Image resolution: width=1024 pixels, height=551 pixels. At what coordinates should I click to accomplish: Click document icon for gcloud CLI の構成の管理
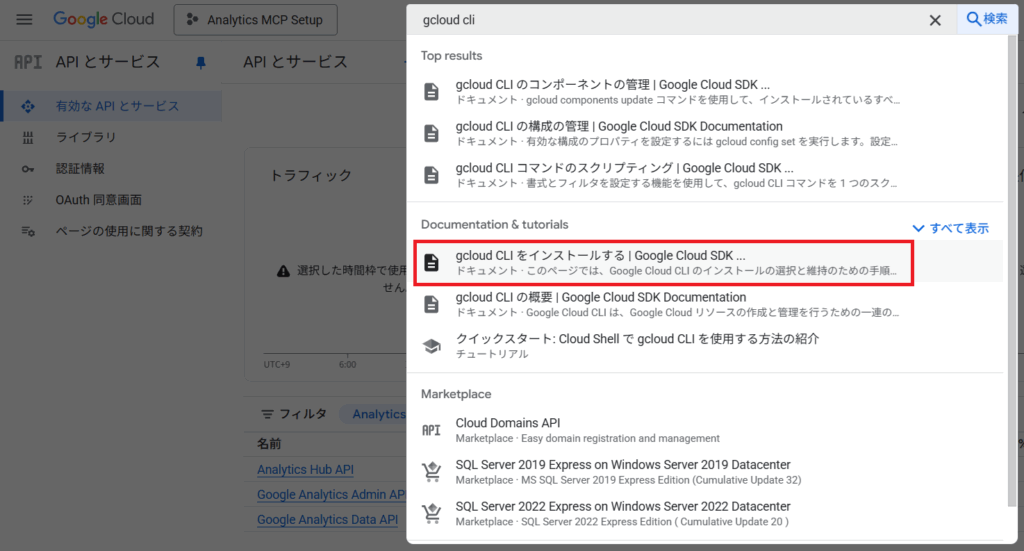[431, 133]
